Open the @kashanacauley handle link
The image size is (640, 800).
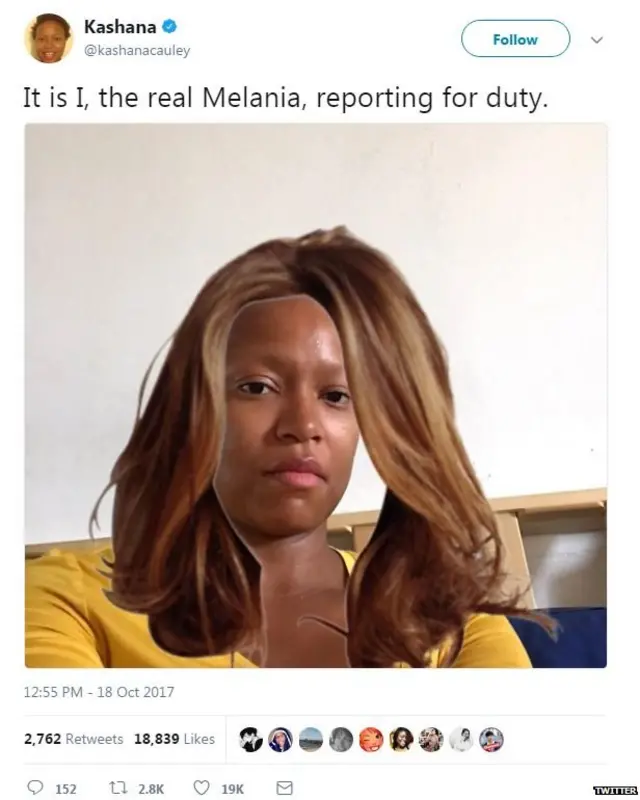click(x=136, y=50)
